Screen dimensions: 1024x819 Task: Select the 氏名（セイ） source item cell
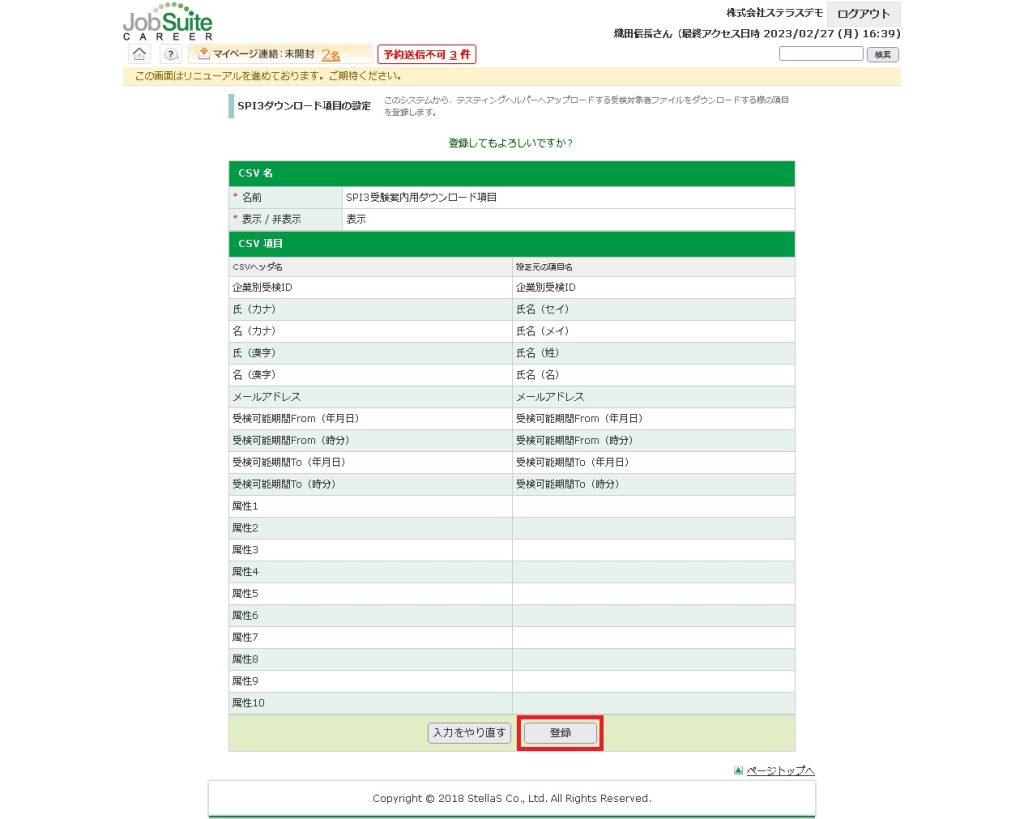pyautogui.click(x=542, y=310)
